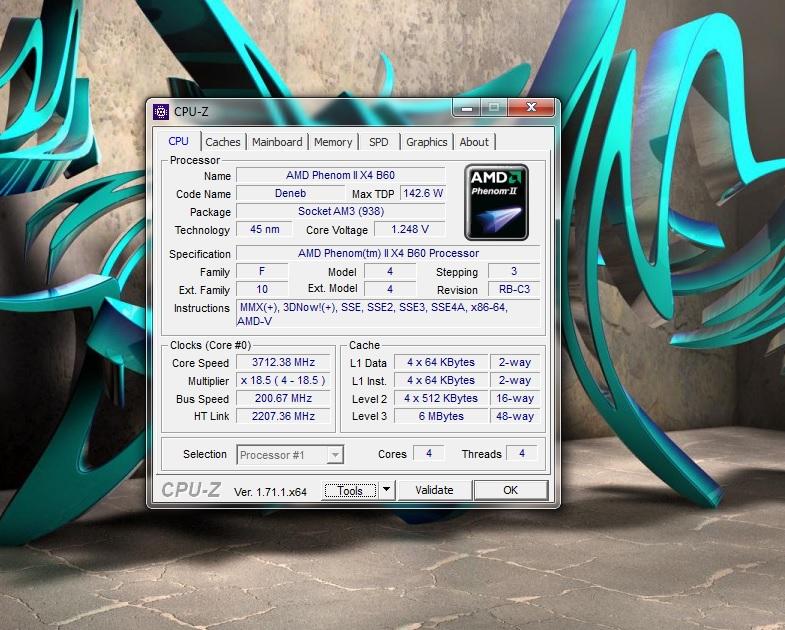The width and height of the screenshot is (785, 630).
Task: Click the Specification field 'AMD Phenom(tm) II X4 B60 Processor'
Action: 388,253
